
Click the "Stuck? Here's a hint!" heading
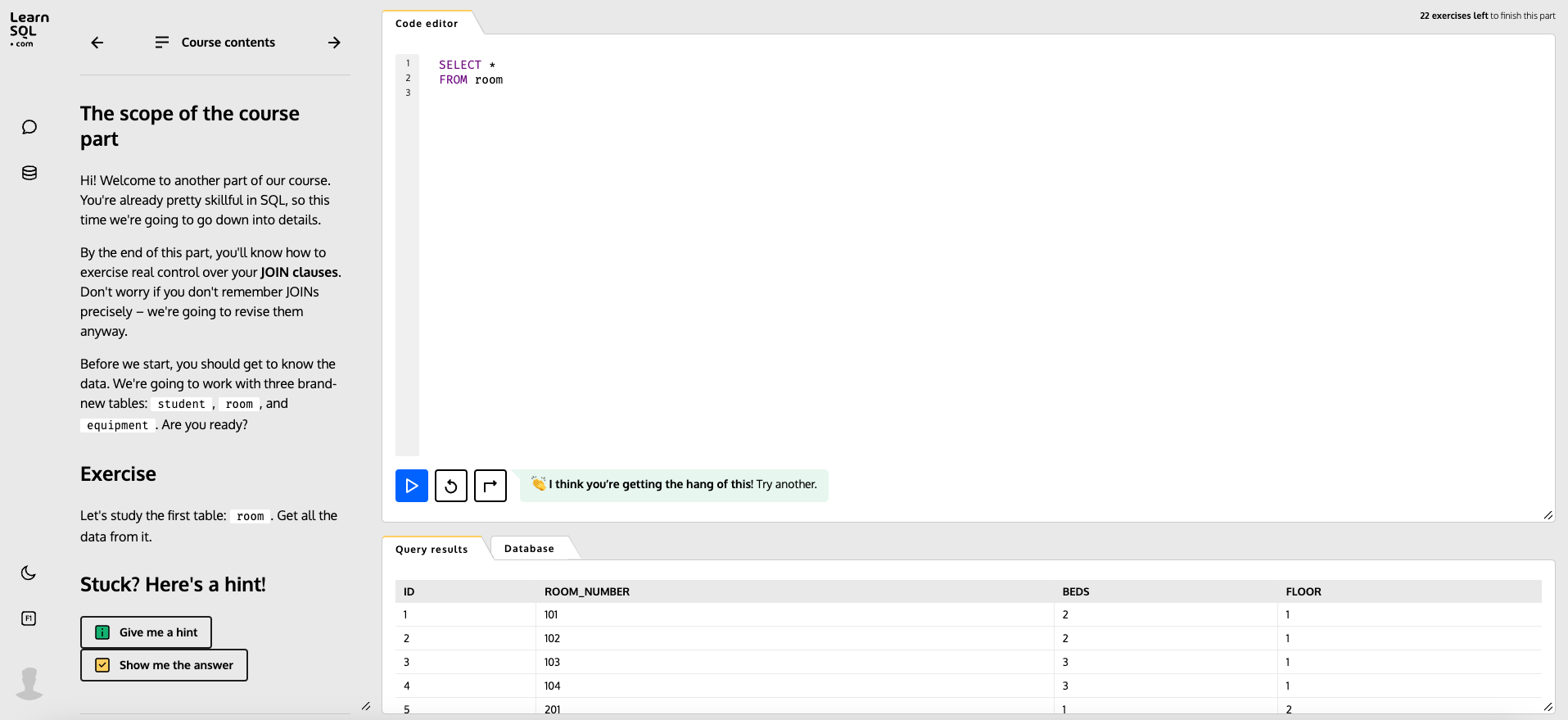pos(173,585)
